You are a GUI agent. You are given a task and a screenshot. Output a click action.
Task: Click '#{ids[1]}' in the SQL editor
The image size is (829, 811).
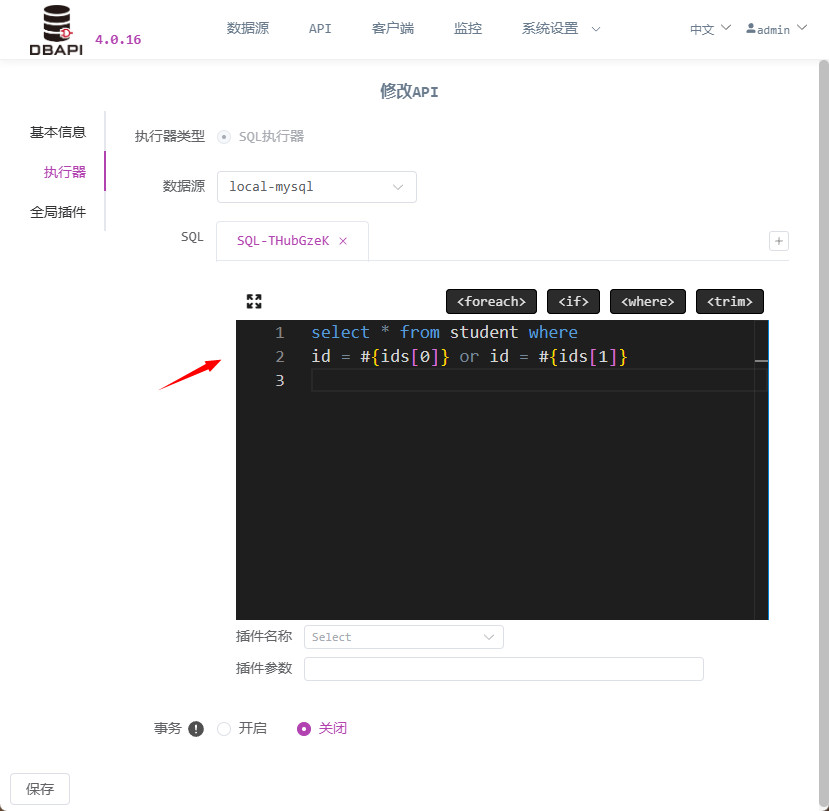pyautogui.click(x=583, y=356)
